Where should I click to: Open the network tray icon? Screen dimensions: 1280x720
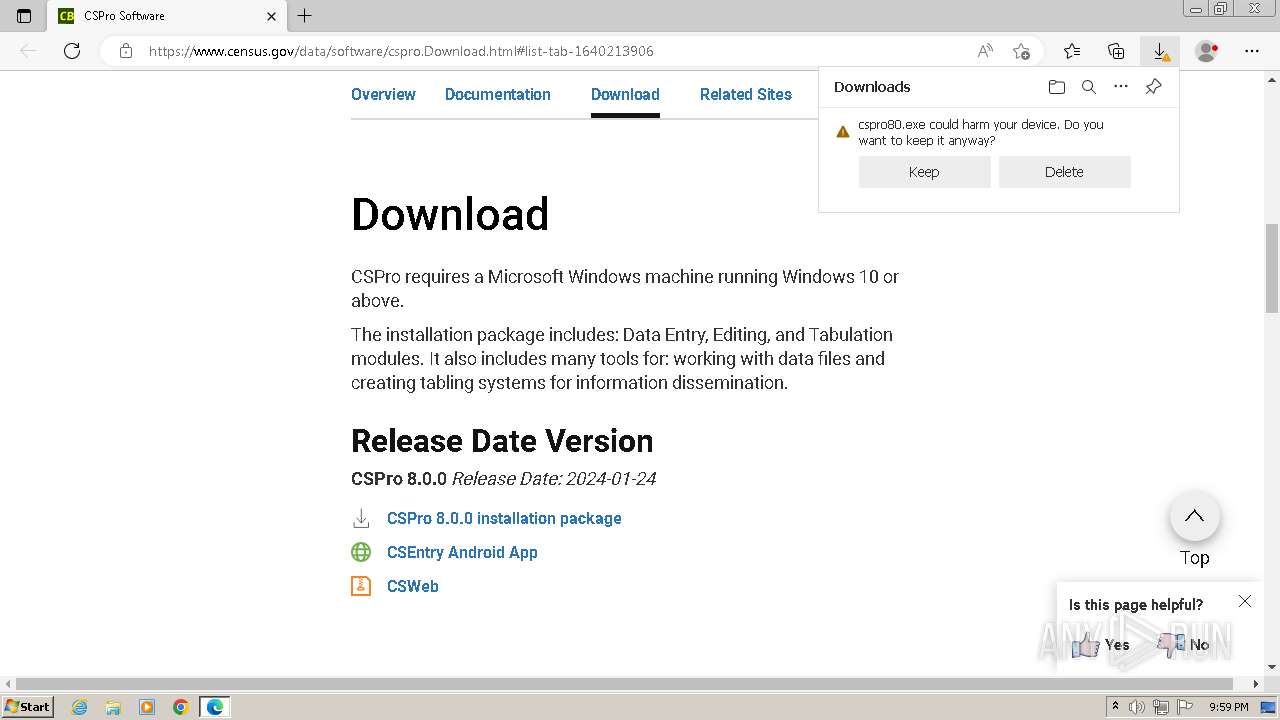point(1161,707)
